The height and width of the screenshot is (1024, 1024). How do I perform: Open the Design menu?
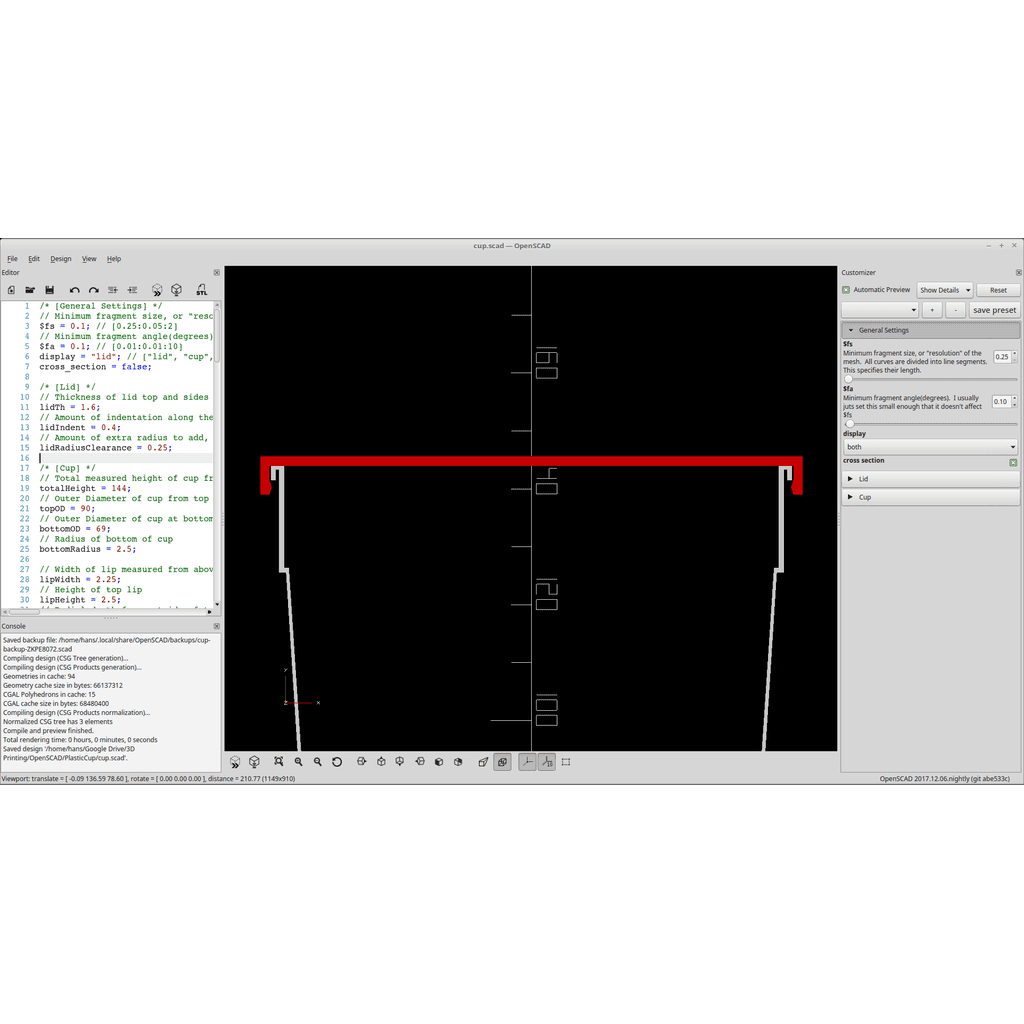tap(61, 259)
